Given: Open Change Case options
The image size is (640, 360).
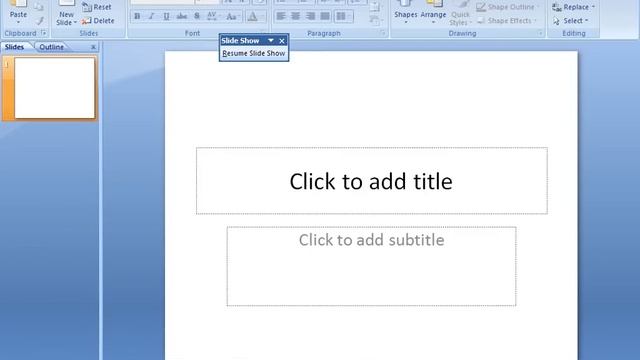Looking at the screenshot, I should coord(232,16).
